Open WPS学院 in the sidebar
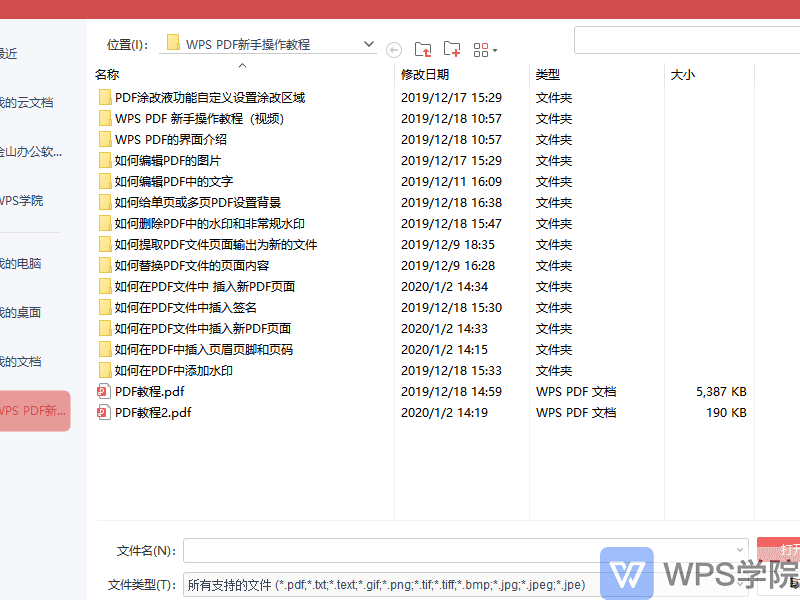This screenshot has width=800, height=600. click(x=21, y=201)
